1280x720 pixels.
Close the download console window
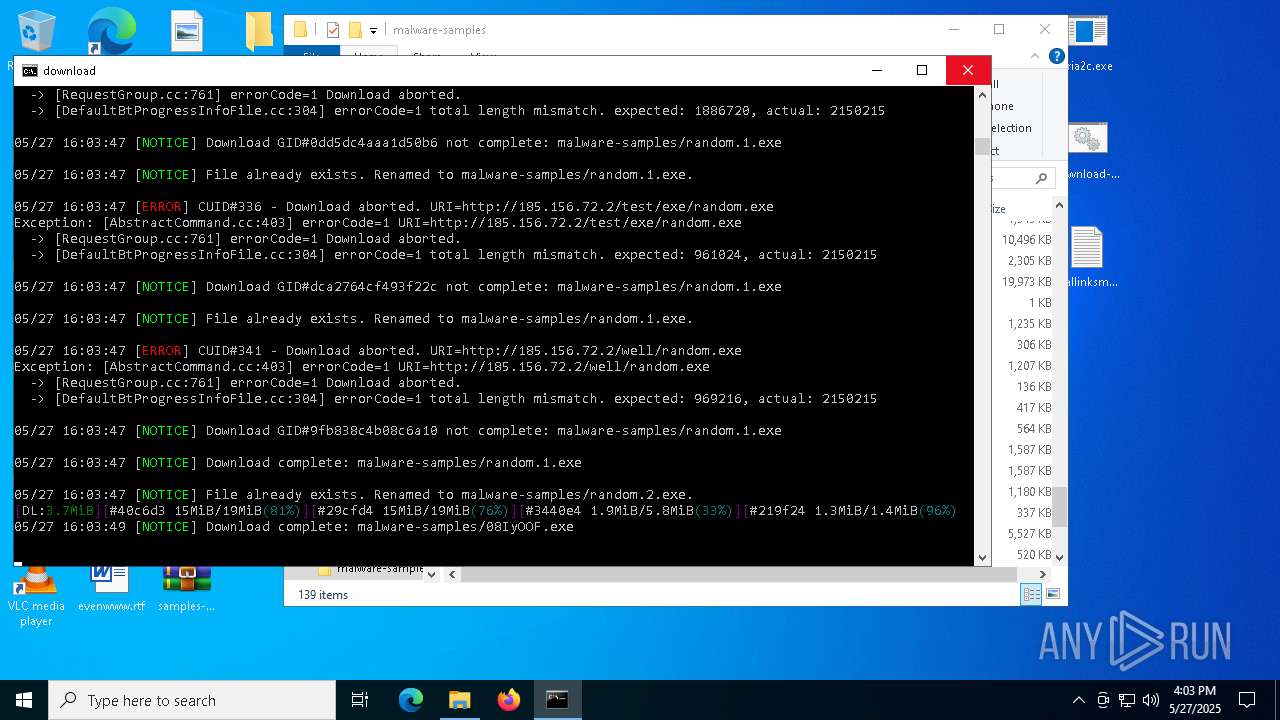967,70
